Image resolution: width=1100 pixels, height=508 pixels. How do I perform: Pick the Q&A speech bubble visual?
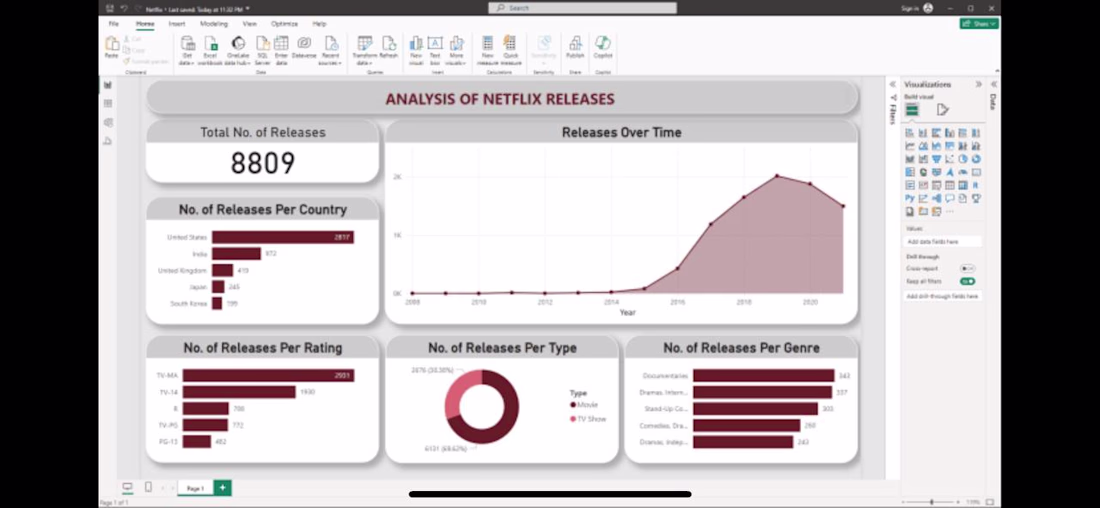[x=950, y=199]
